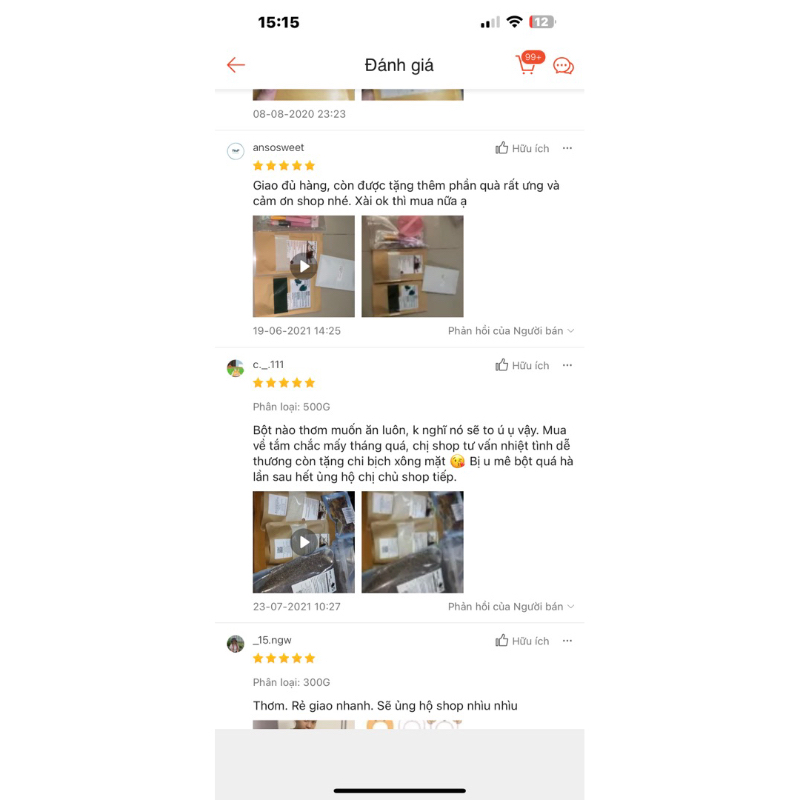800x800 pixels.
Task: Open _15.ngw's profile avatar
Action: (x=235, y=643)
